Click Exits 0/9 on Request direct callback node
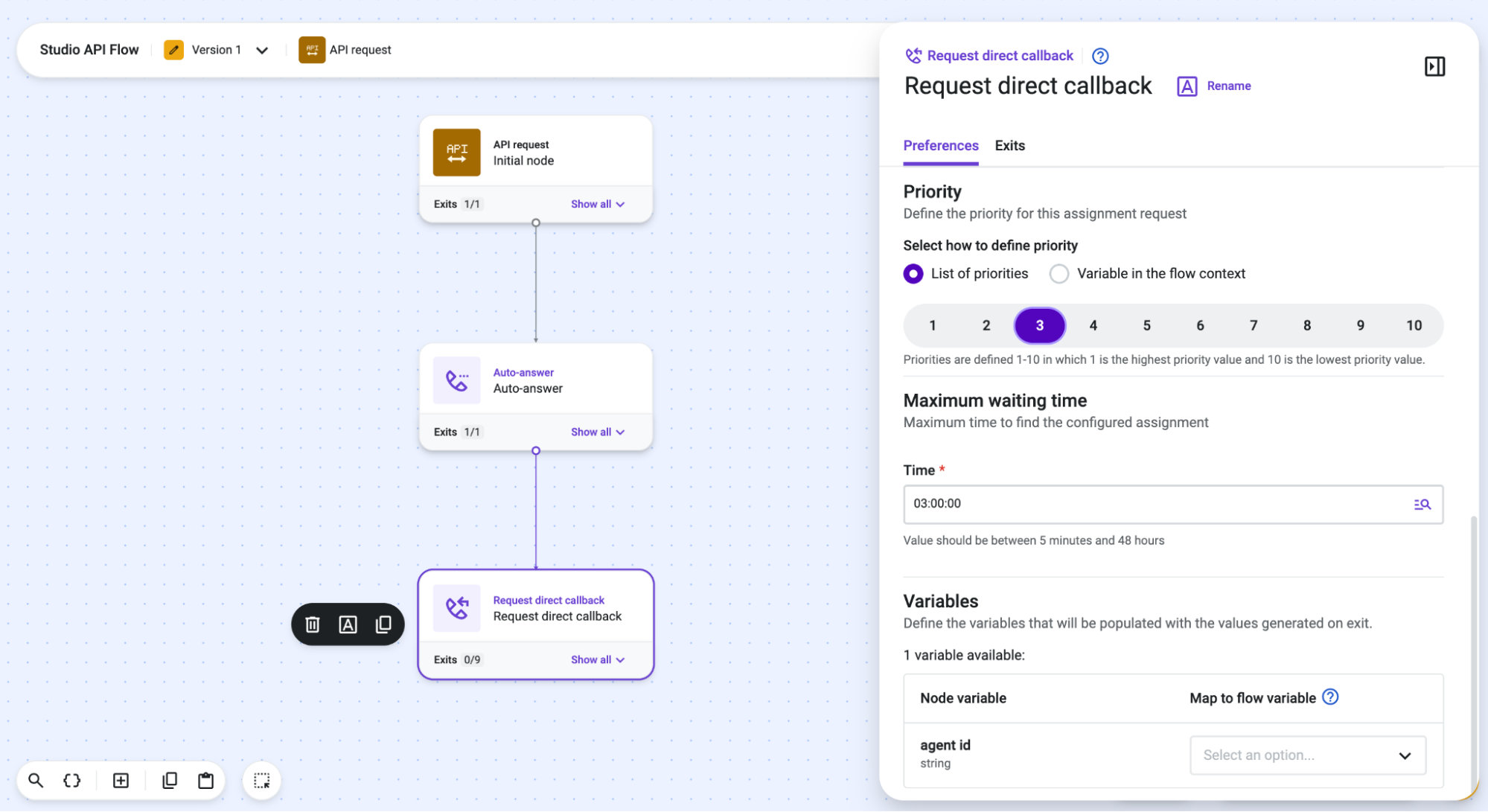Screen dimensions: 1488x812 click(458, 659)
